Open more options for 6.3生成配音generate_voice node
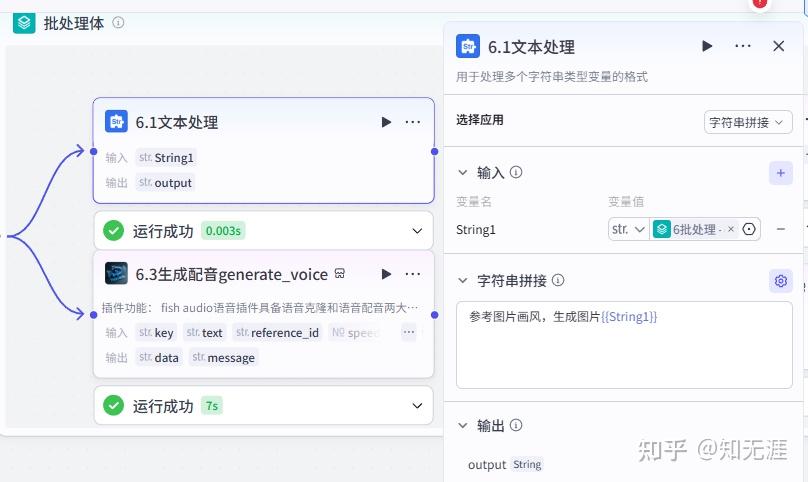This screenshot has width=808, height=482. (x=413, y=274)
